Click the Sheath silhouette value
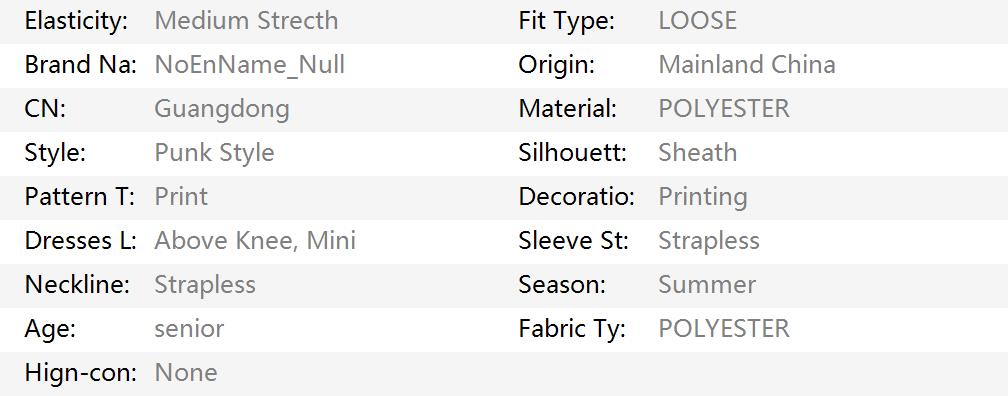This screenshot has width=1008, height=396. click(698, 152)
